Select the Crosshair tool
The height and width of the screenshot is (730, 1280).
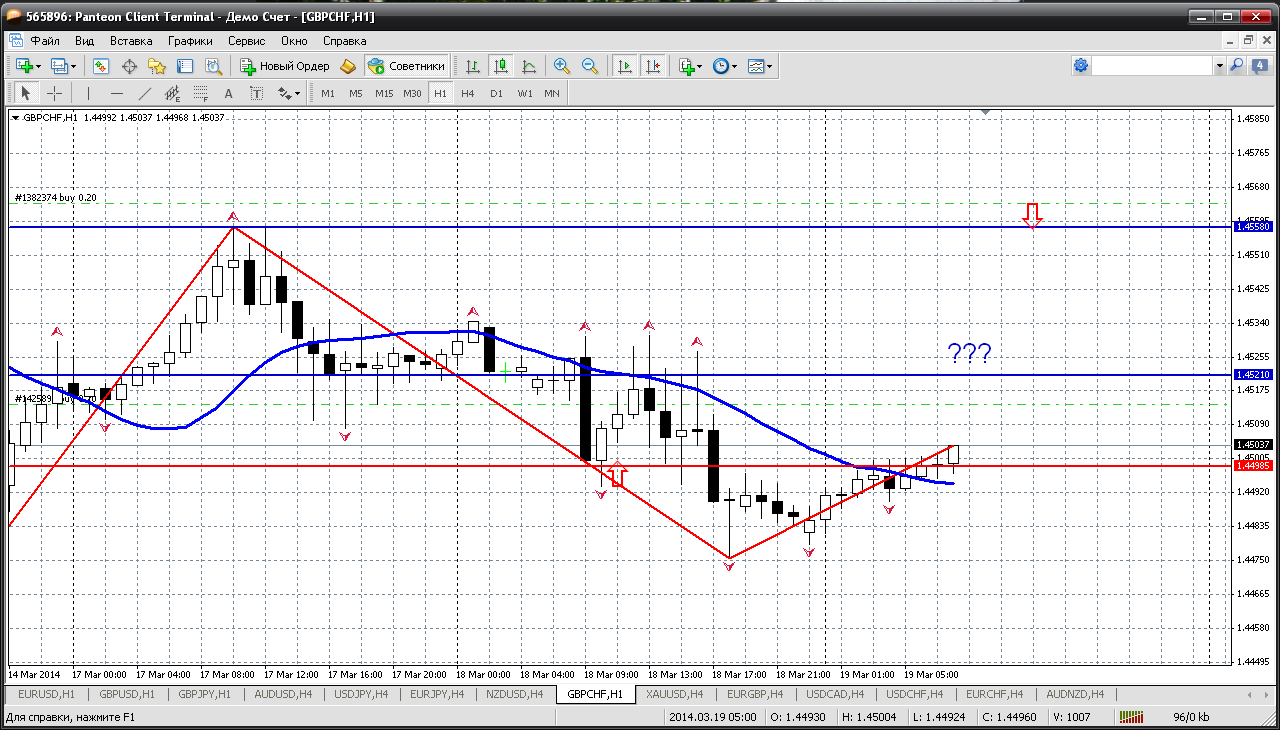click(54, 93)
